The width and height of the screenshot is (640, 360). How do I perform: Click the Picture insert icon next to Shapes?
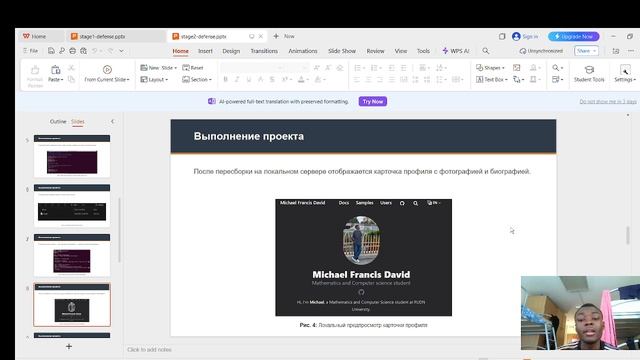coord(516,68)
